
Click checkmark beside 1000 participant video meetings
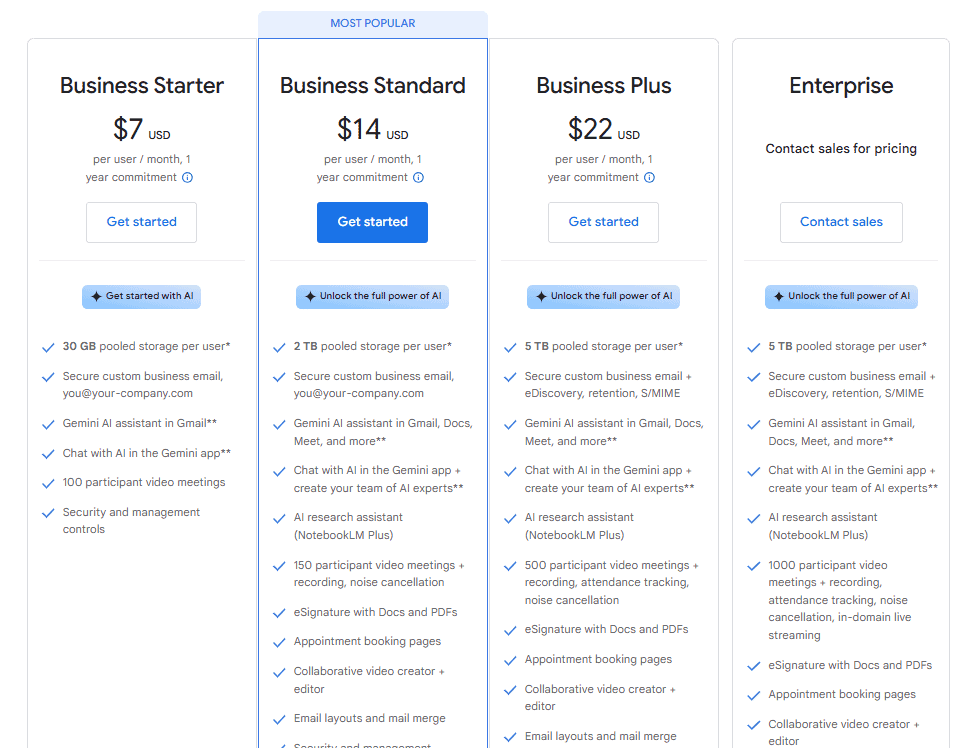[753, 566]
